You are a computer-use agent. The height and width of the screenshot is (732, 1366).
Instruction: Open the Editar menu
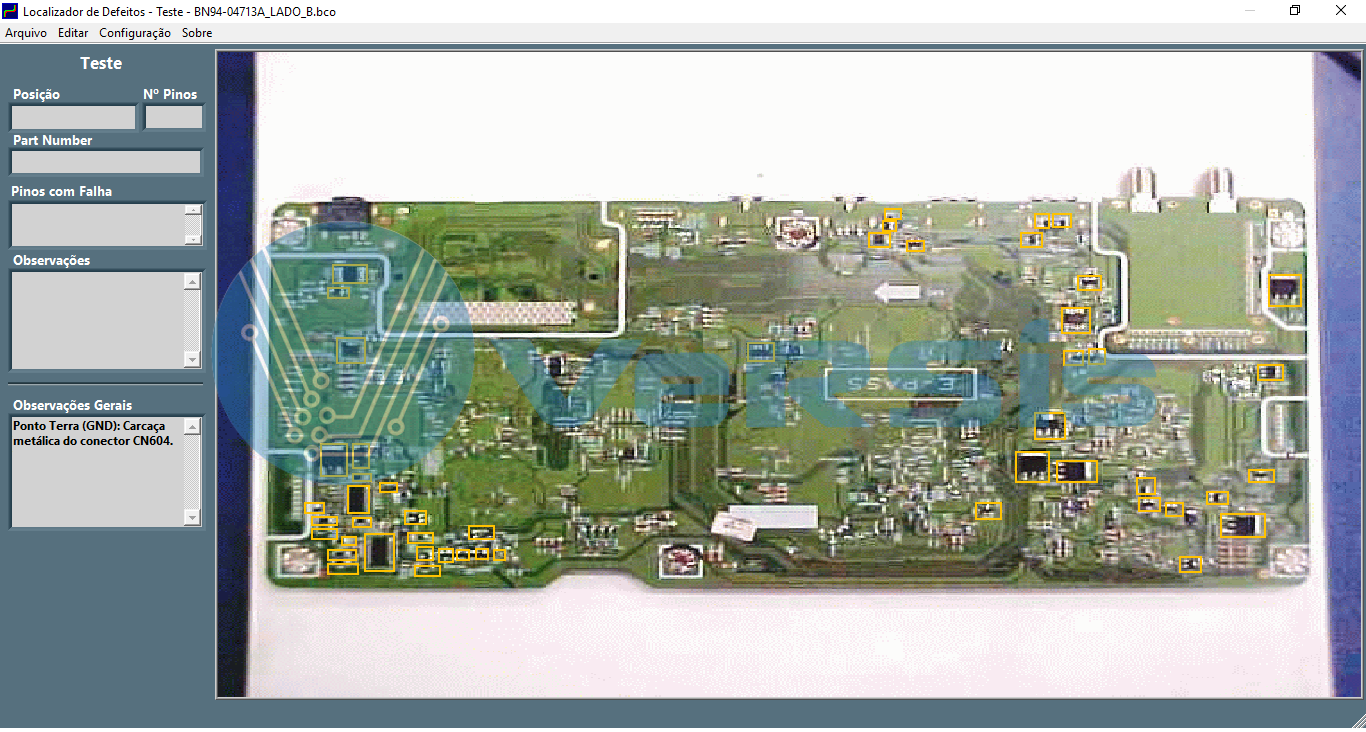73,33
